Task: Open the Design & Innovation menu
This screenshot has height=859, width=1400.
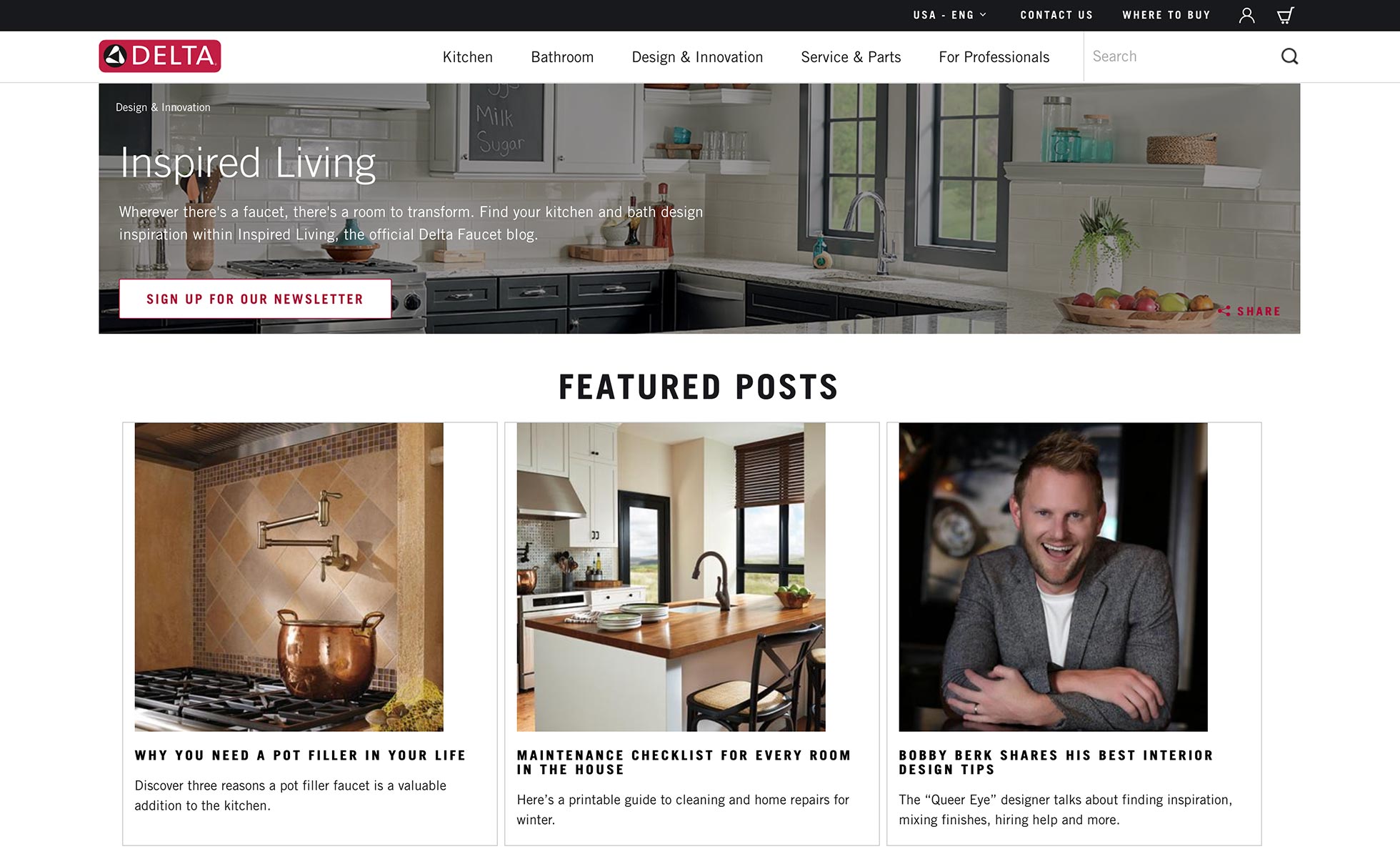Action: click(697, 57)
